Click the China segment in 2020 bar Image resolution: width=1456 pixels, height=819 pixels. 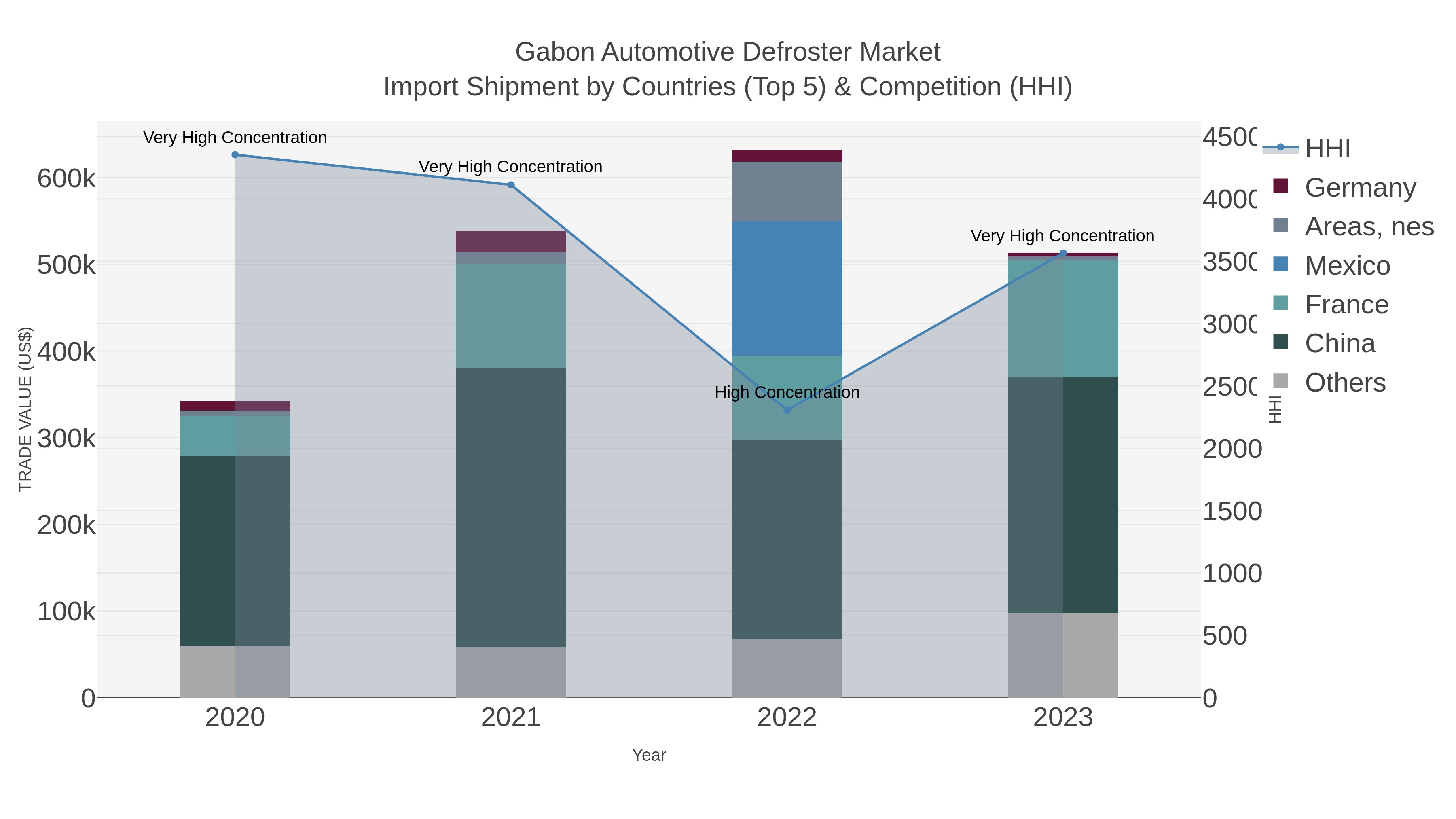point(235,551)
